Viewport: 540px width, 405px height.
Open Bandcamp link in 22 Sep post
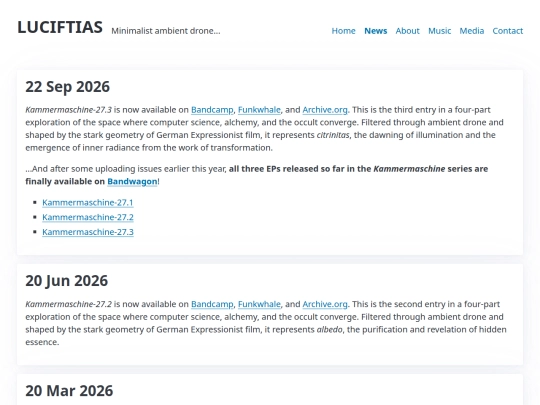point(212,110)
